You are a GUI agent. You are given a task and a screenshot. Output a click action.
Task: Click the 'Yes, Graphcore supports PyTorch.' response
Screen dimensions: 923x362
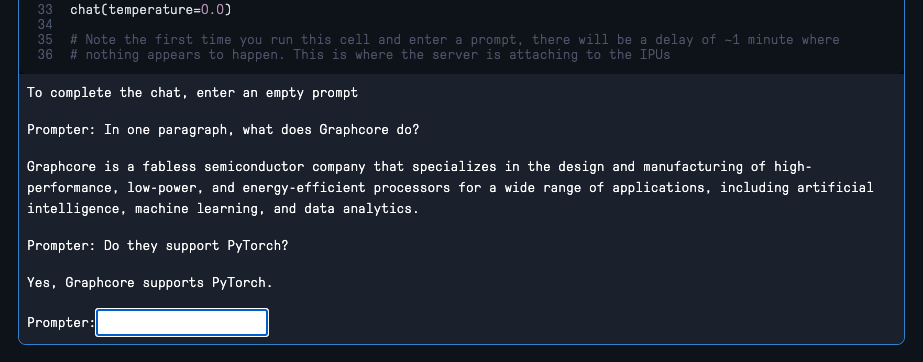coord(150,283)
